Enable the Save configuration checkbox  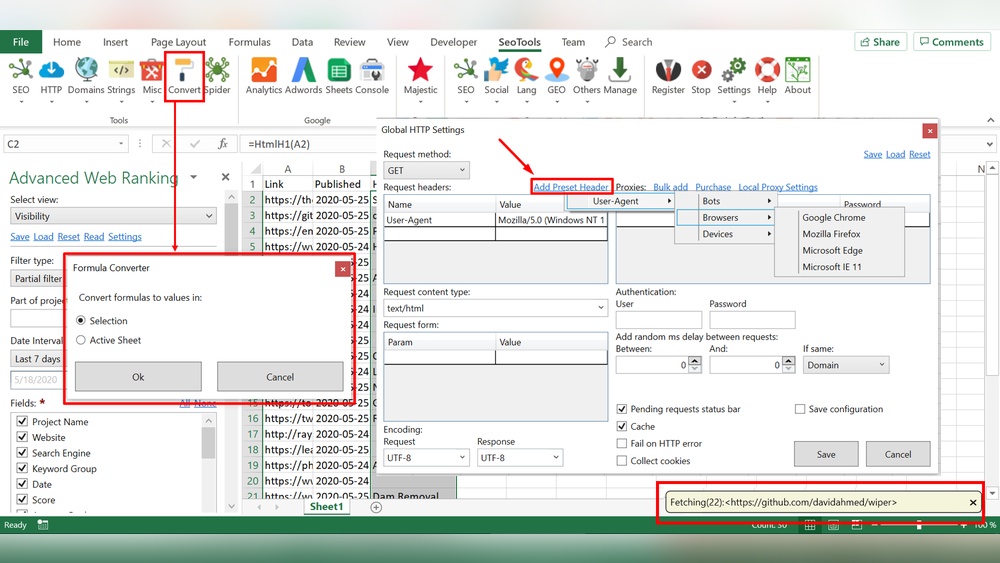(x=800, y=409)
